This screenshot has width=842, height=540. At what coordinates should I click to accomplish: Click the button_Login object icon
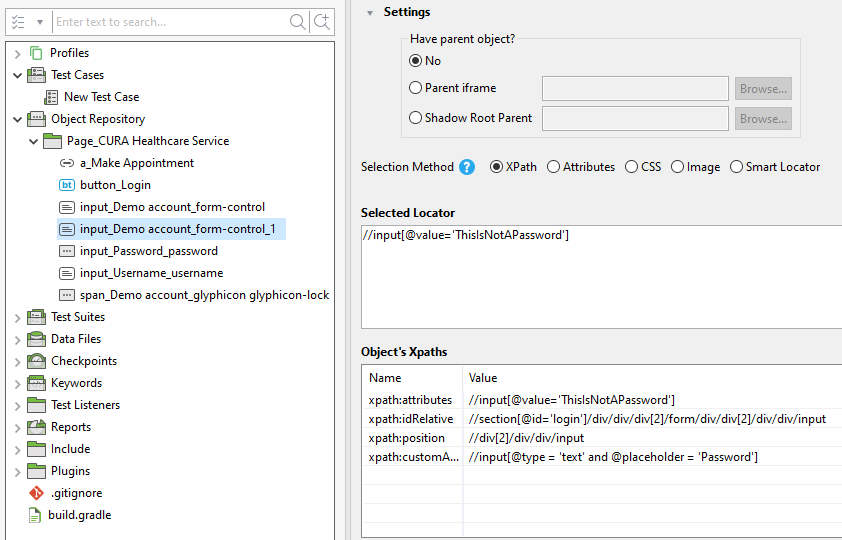point(67,185)
